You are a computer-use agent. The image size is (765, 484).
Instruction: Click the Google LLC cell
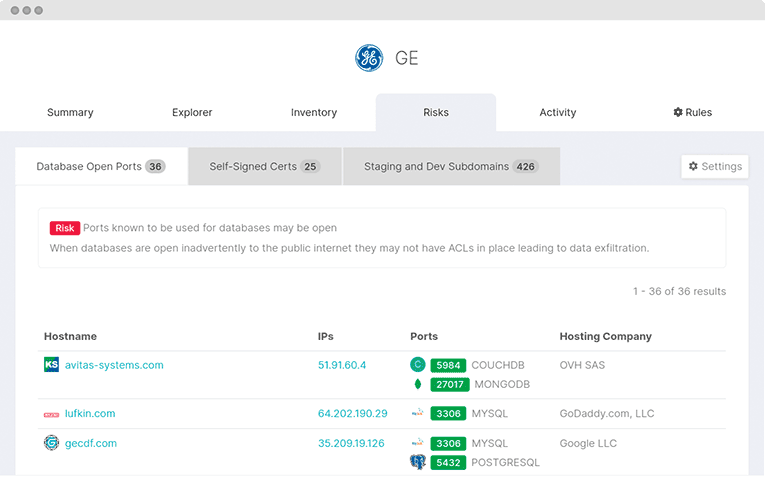pyautogui.click(x=588, y=443)
